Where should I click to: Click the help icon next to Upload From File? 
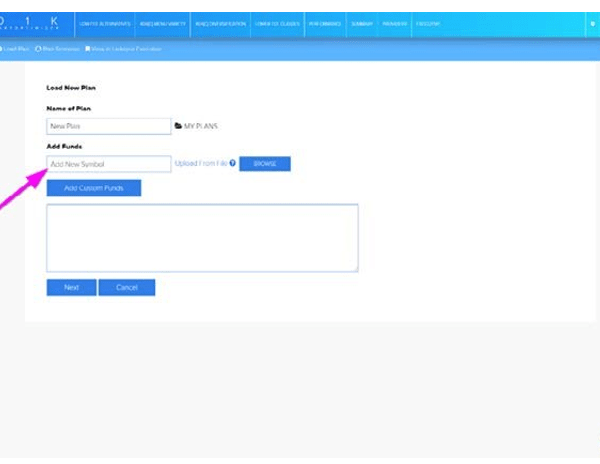[232, 163]
